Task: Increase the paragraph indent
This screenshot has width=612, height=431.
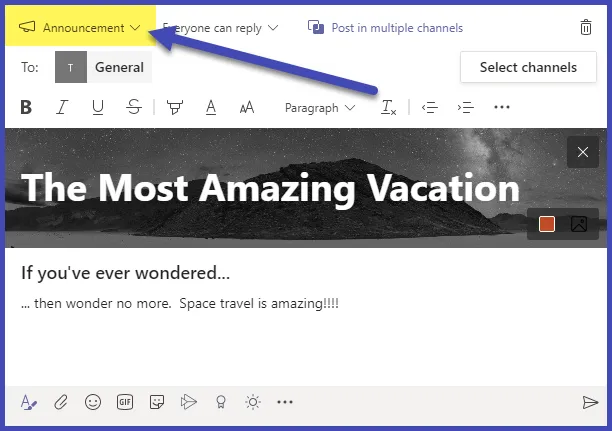Action: (465, 107)
